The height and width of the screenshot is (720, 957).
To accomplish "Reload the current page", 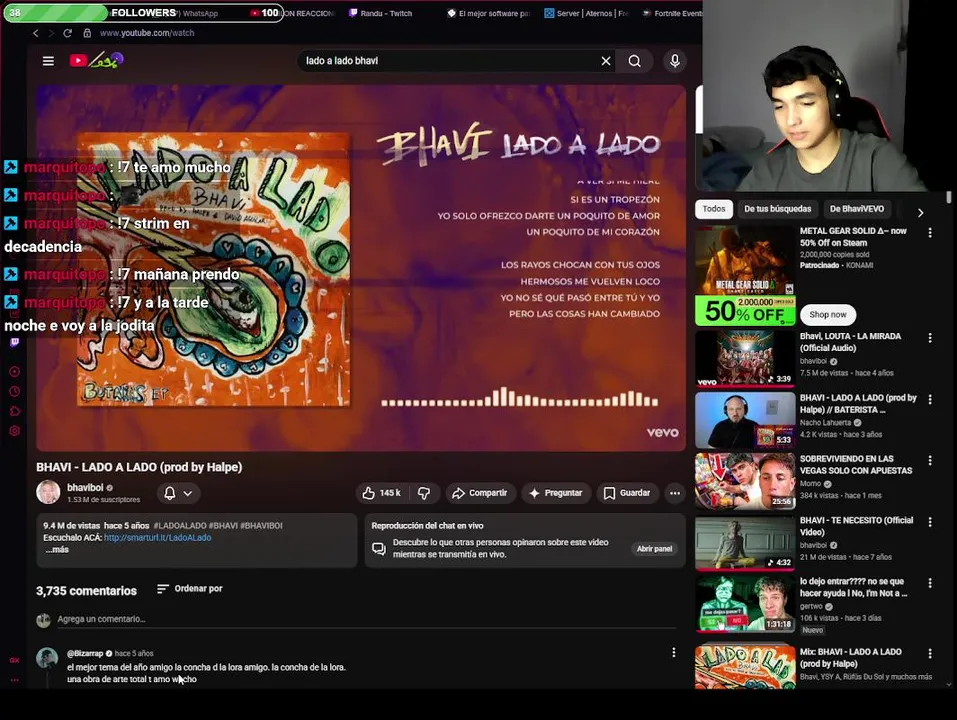I will click(67, 33).
